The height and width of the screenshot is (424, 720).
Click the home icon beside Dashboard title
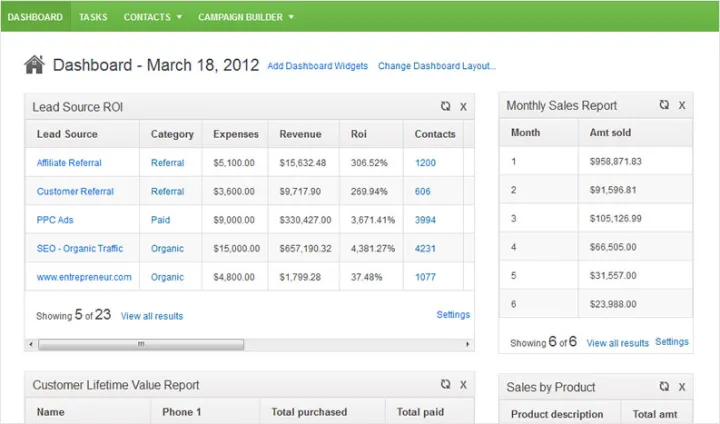pos(35,65)
